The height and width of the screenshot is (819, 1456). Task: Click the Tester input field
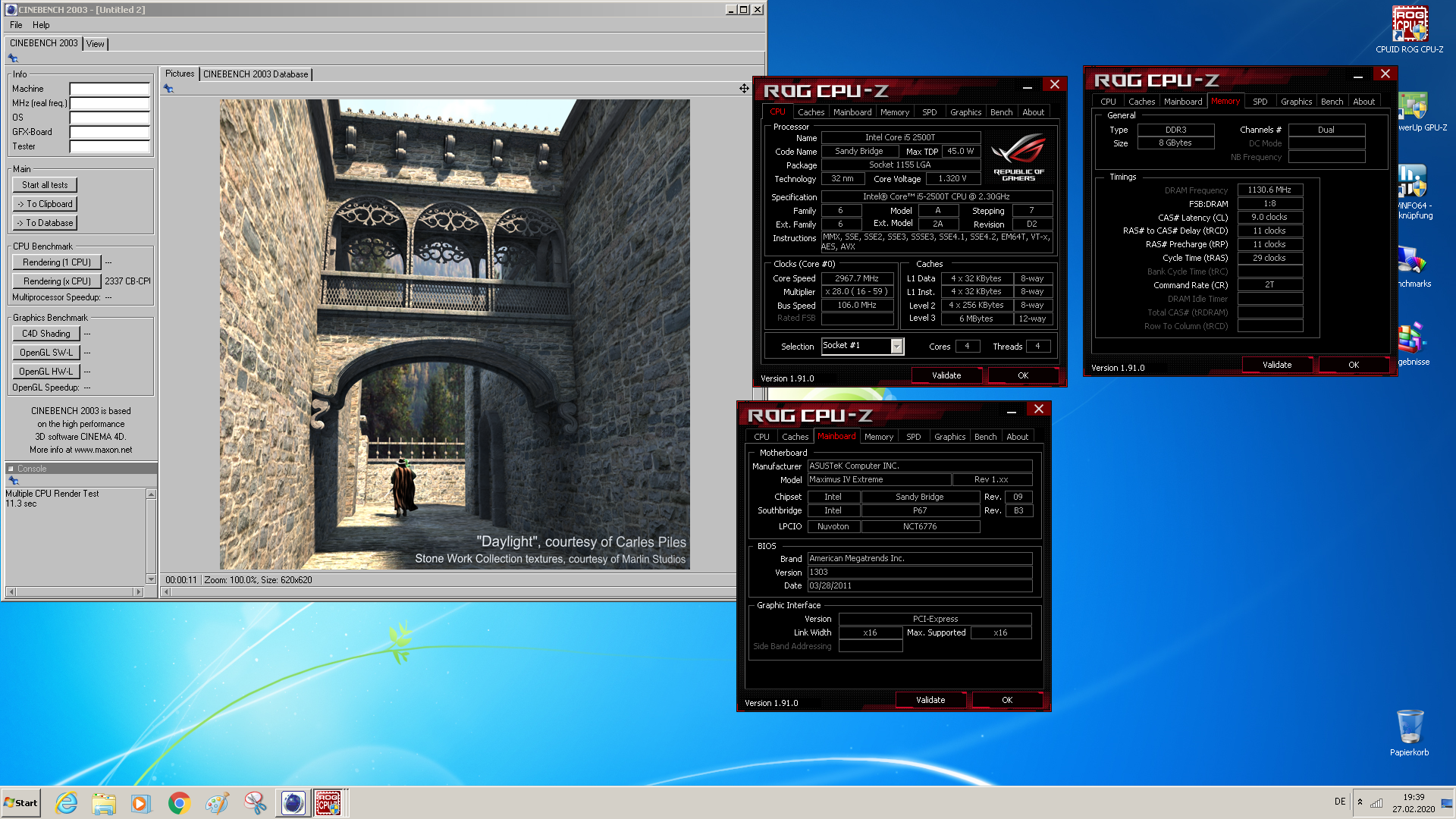click(109, 146)
